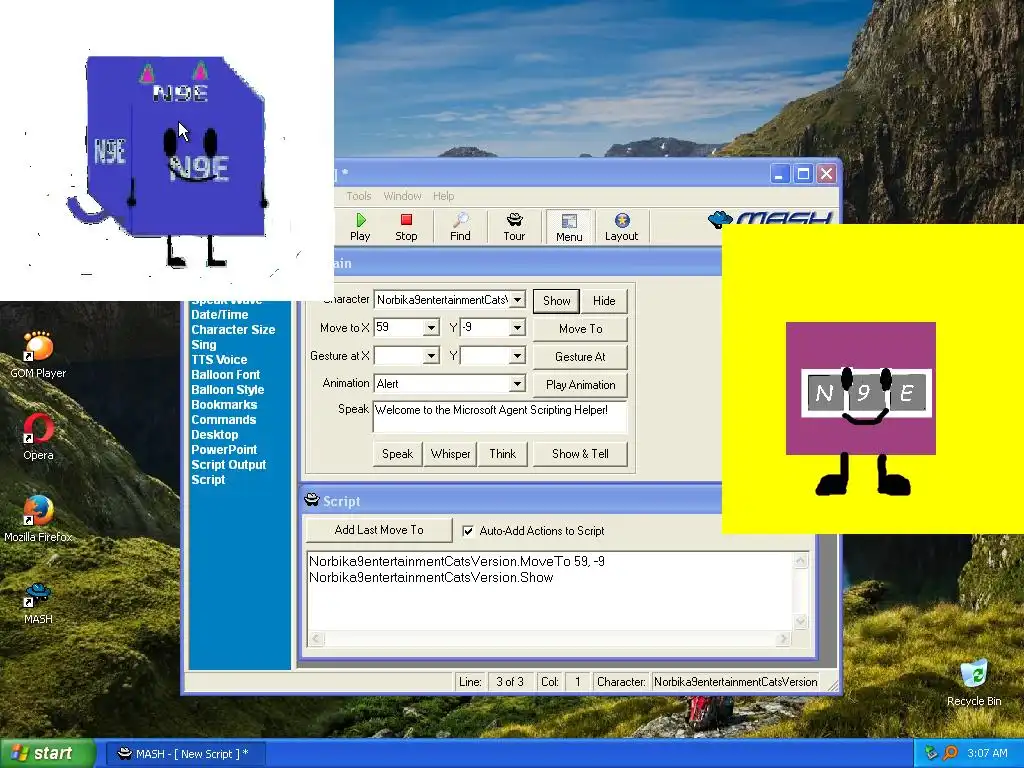Click the Play Animation button
The height and width of the screenshot is (768, 1024).
pos(580,385)
